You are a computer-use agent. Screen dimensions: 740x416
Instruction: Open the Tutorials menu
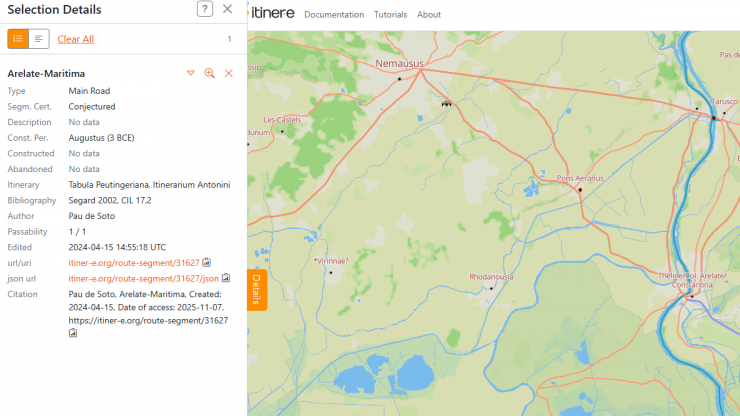pos(390,15)
